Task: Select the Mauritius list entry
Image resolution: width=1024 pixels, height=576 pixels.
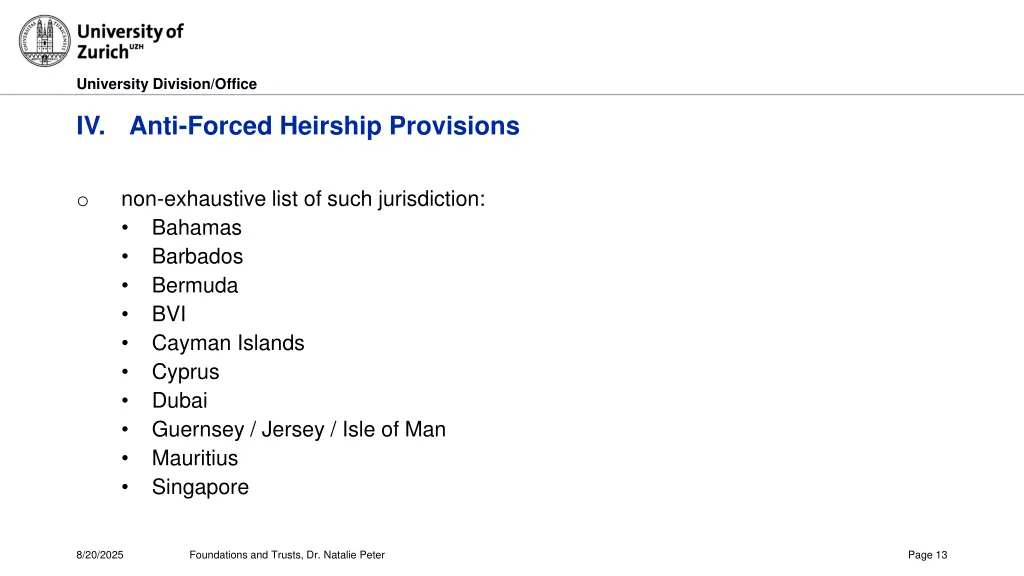Action: (195, 458)
